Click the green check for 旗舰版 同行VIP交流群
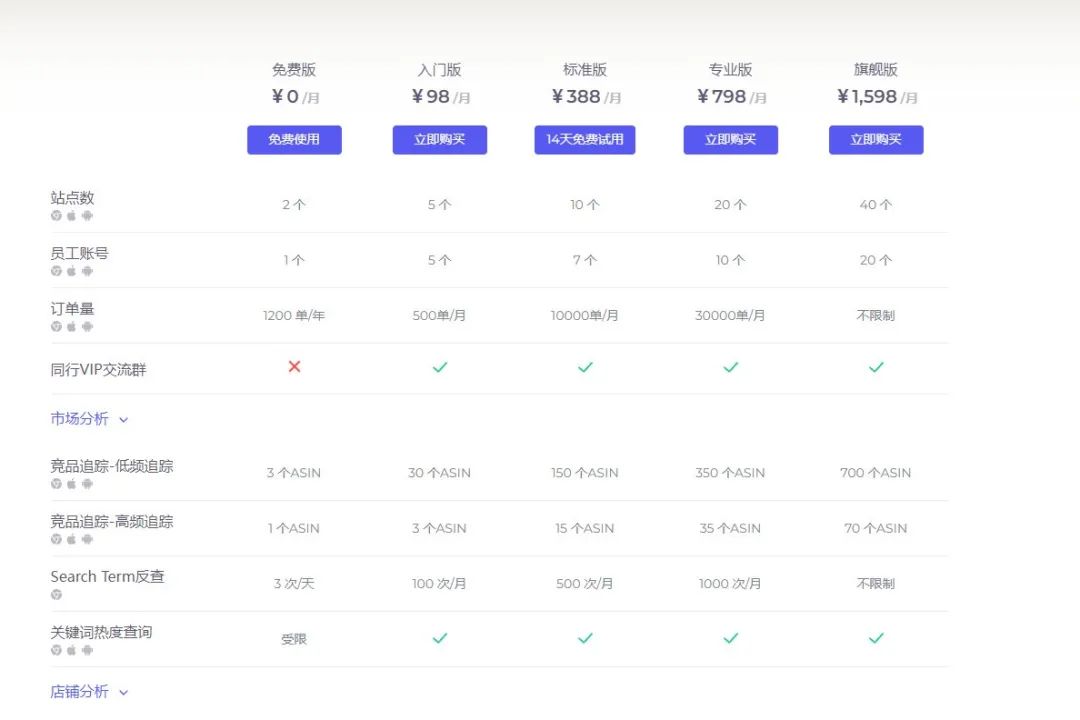The width and height of the screenshot is (1080, 720). click(876, 367)
